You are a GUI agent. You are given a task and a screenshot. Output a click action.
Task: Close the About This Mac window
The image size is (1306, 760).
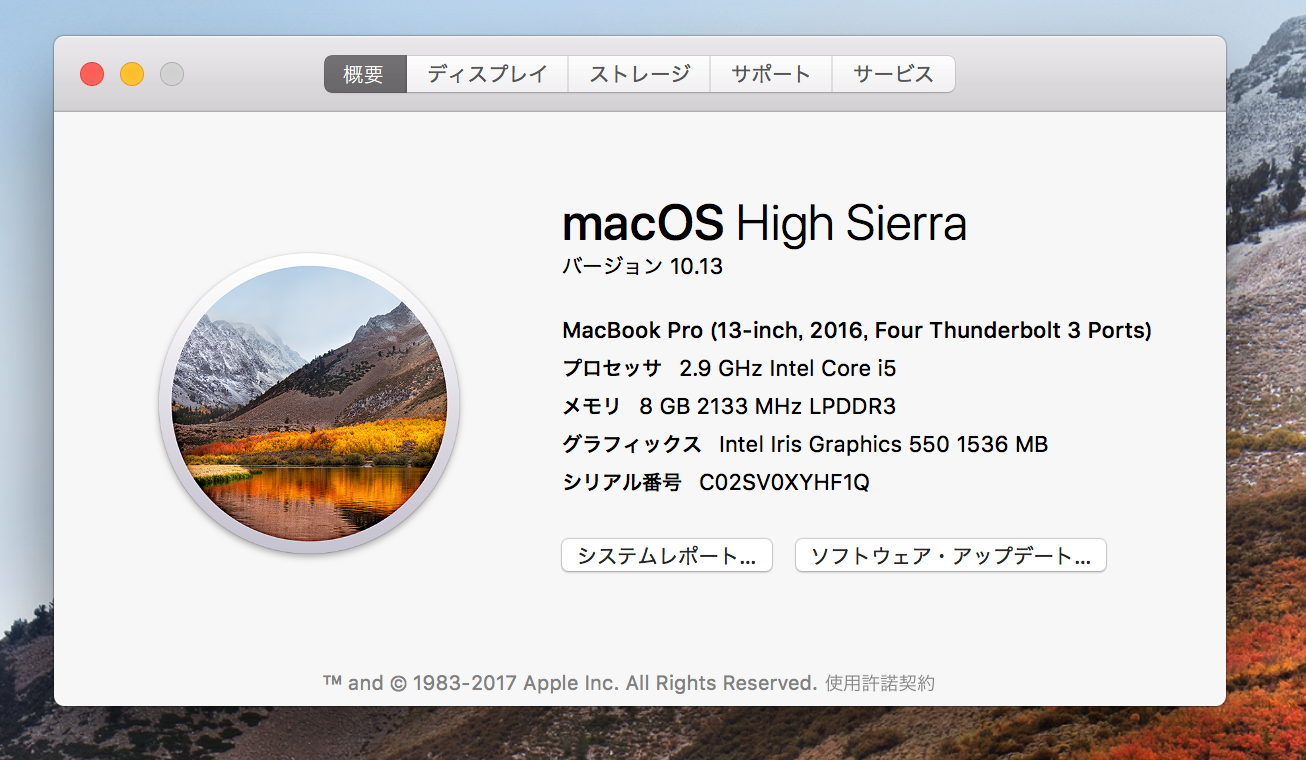click(92, 74)
